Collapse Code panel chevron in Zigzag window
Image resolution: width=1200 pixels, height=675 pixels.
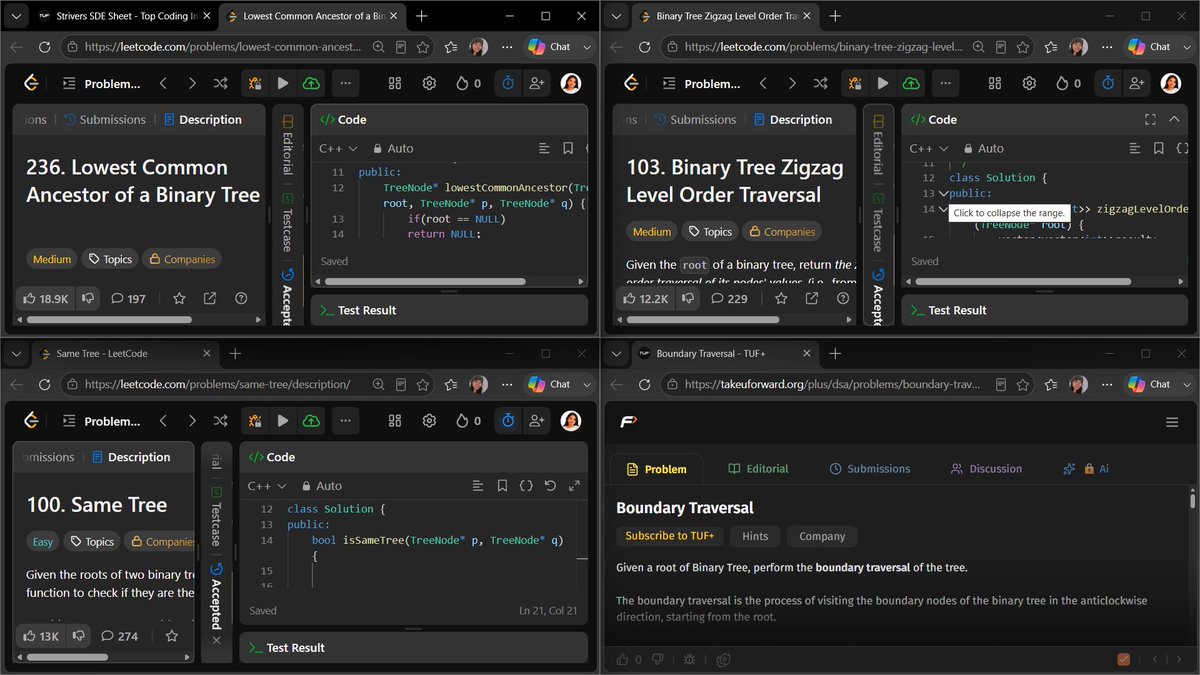(x=1176, y=119)
